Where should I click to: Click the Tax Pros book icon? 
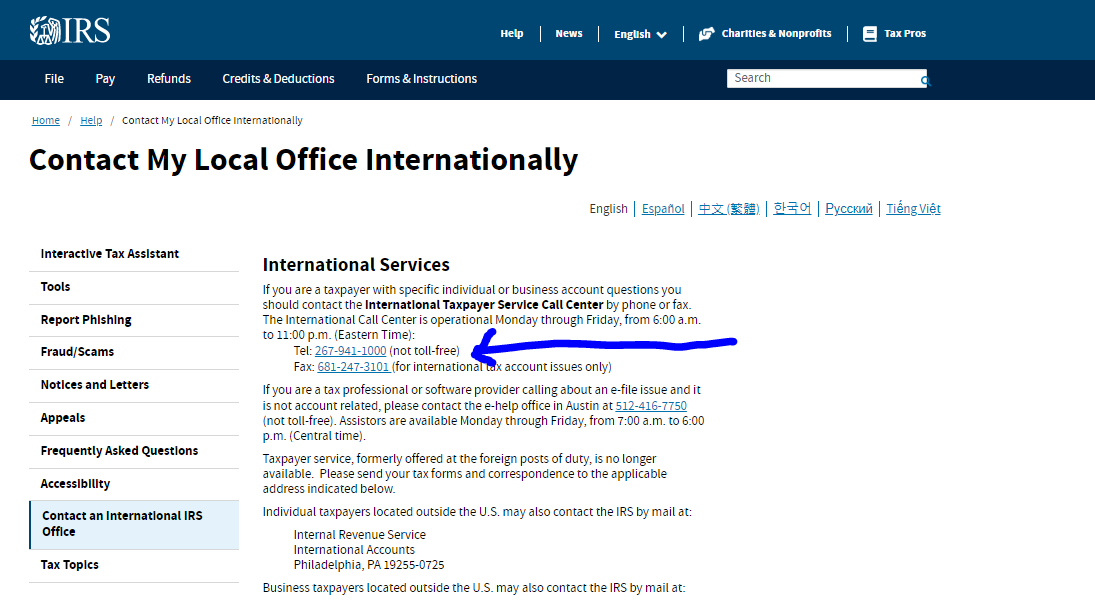tap(869, 34)
